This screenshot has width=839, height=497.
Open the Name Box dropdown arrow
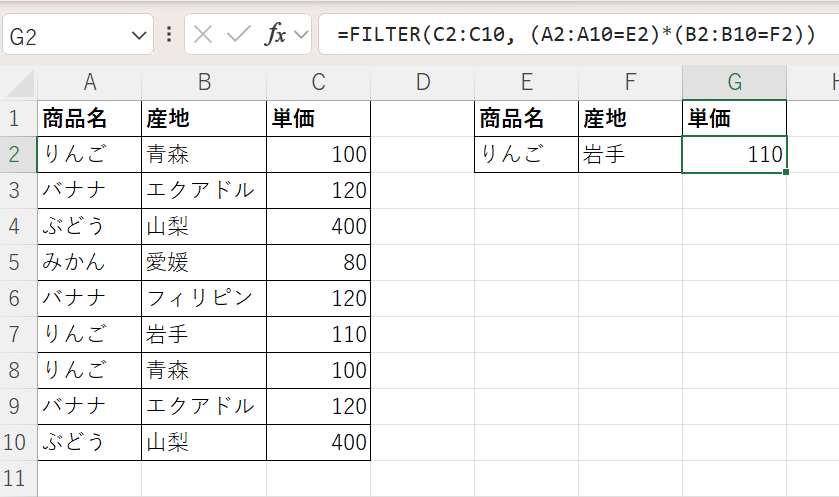tap(137, 36)
